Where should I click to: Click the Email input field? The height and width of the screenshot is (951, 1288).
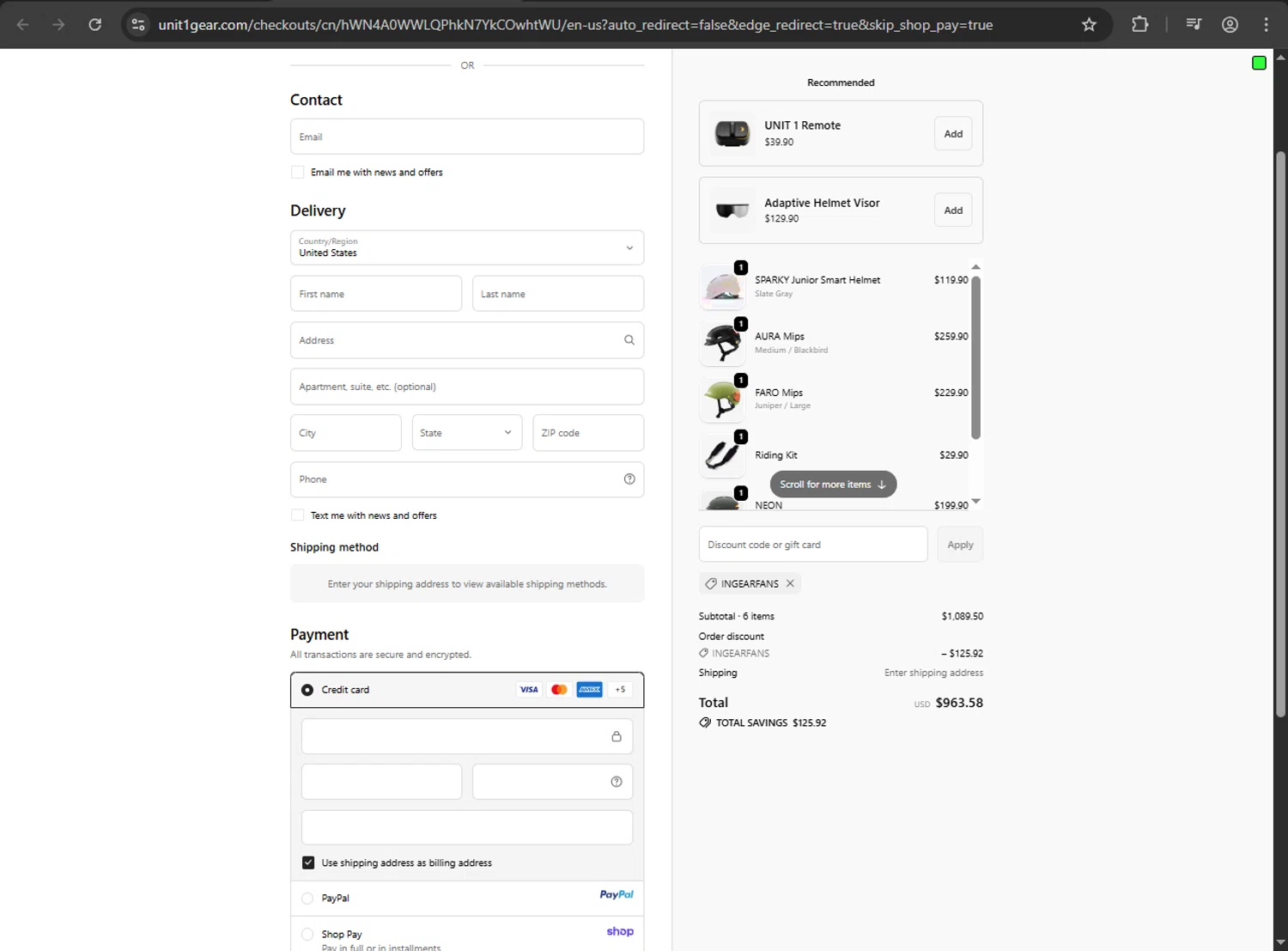click(467, 137)
